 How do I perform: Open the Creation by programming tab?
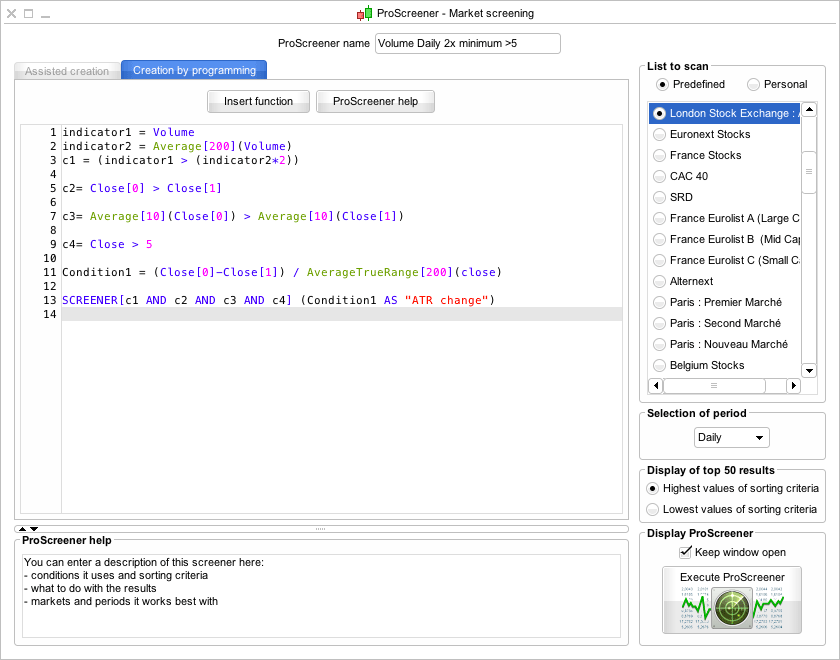click(194, 70)
